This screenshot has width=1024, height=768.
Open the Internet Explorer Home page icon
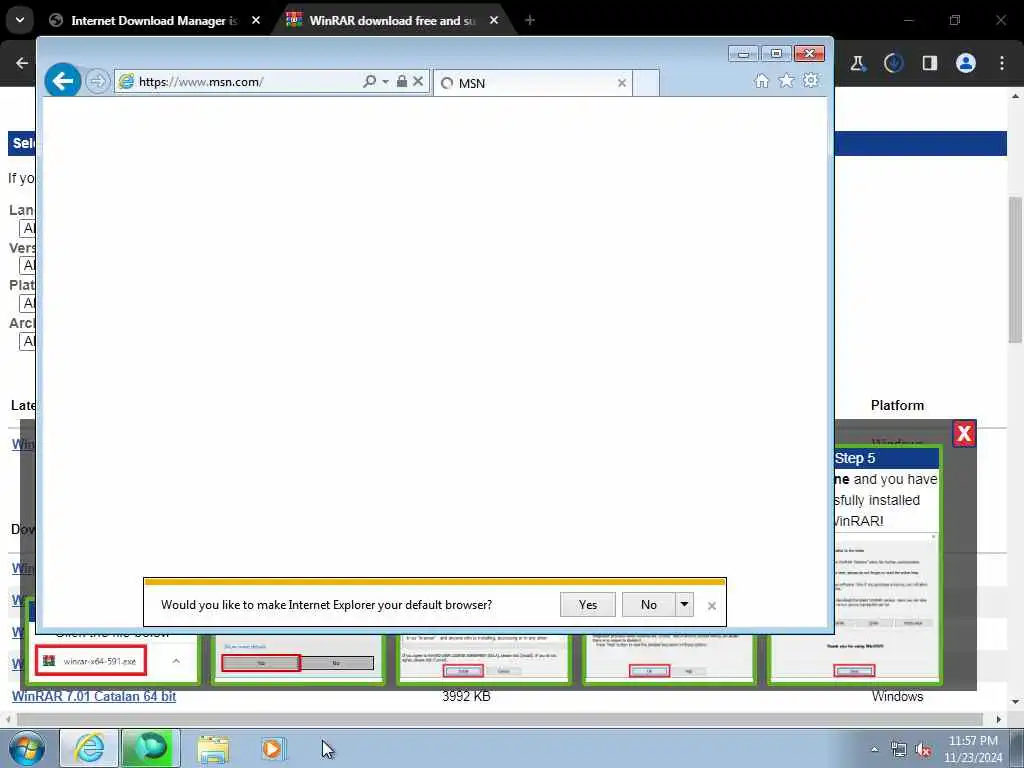coord(761,80)
